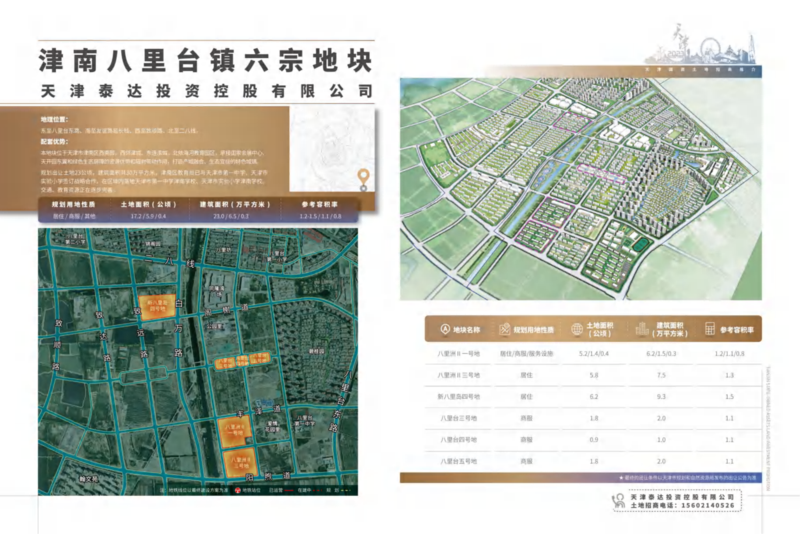800x534 pixels.
Task: Click the buildings icon beside 建筑面积
Action: [x=642, y=329]
